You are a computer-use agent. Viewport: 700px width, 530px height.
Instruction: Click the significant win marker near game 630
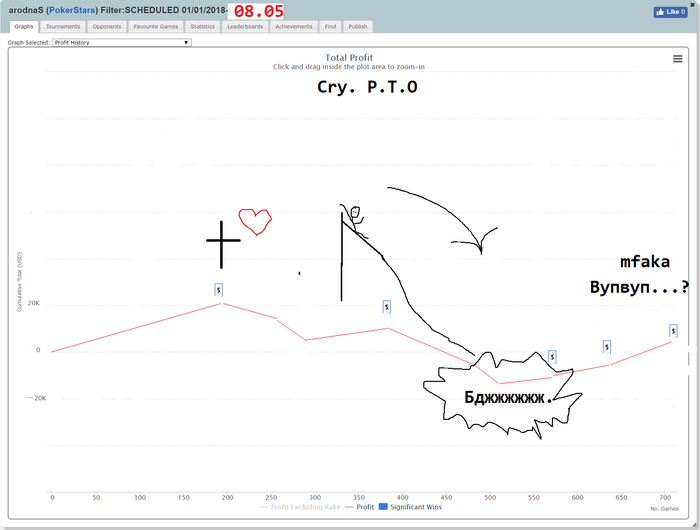tap(606, 346)
